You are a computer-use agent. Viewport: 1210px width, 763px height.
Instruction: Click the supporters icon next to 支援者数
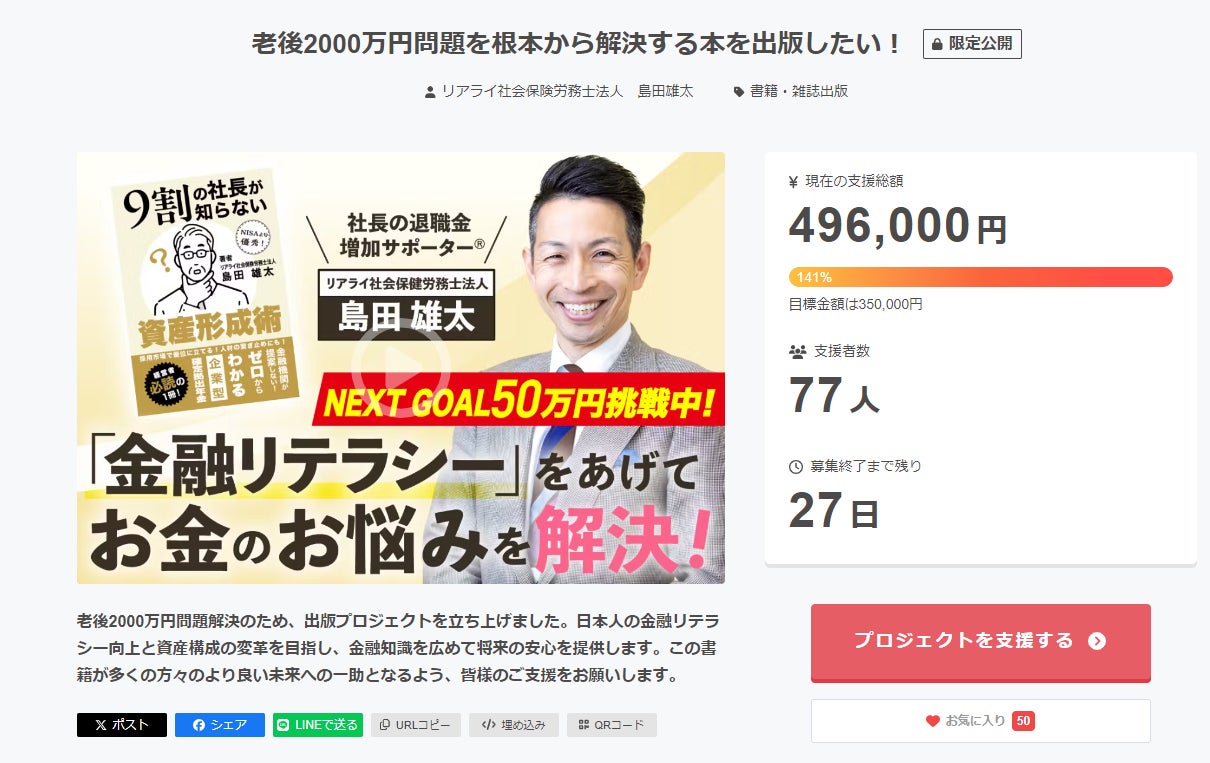coord(797,352)
